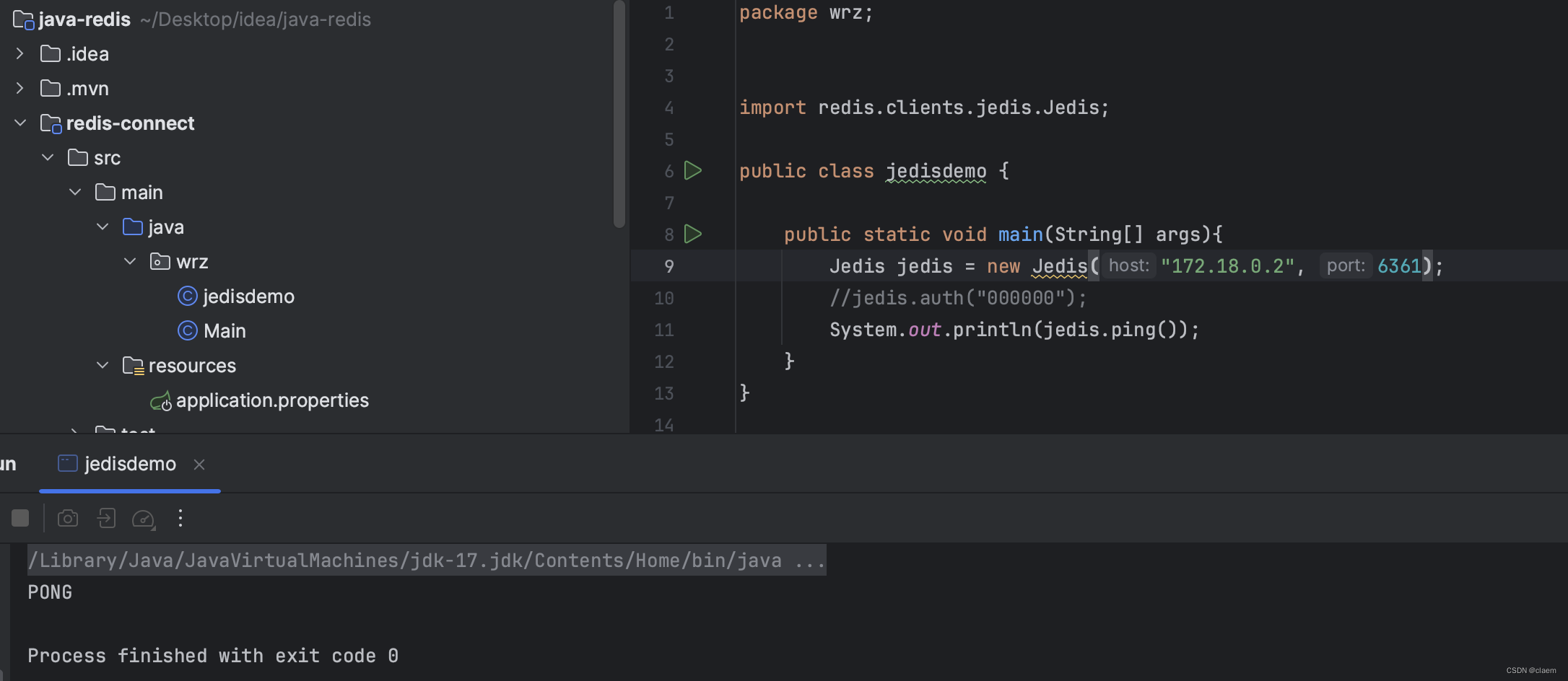Collapse the main folder
This screenshot has height=681, width=1568.
tap(75, 193)
